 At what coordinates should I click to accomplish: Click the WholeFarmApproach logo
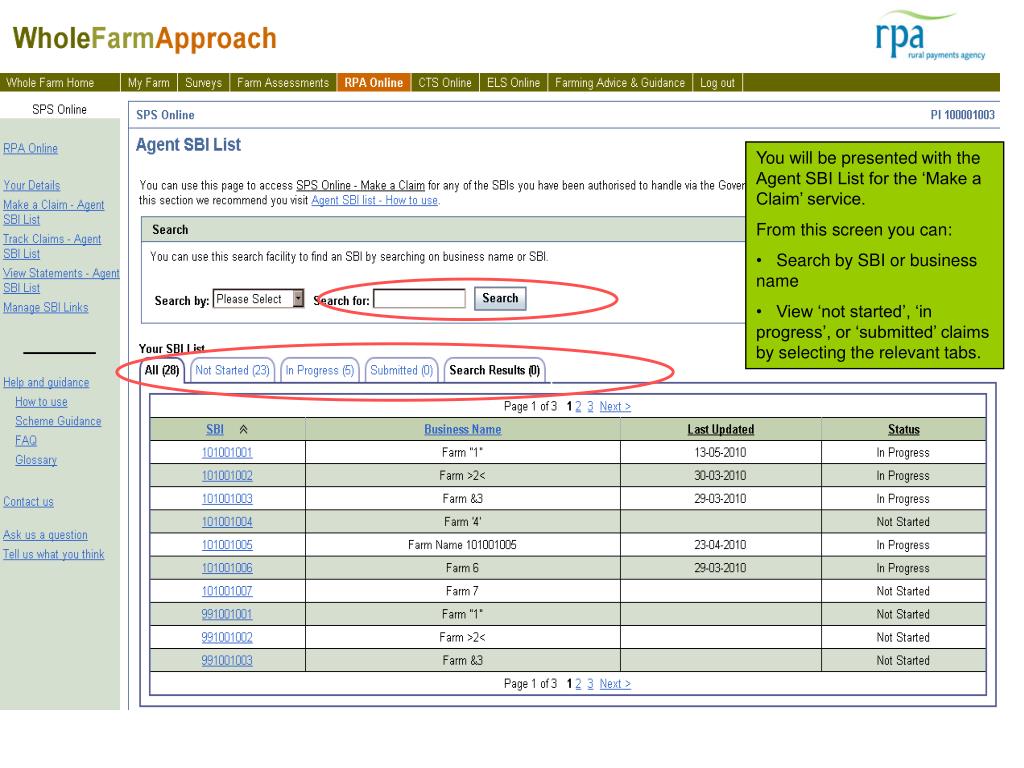pos(144,39)
